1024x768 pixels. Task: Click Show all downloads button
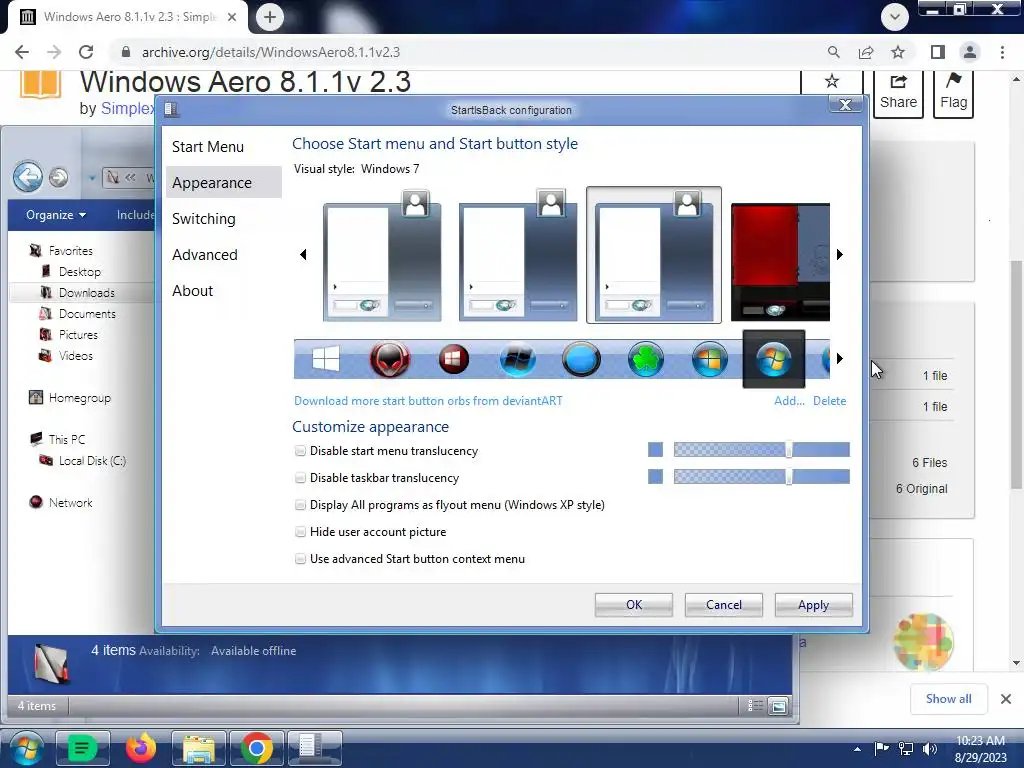(x=948, y=699)
